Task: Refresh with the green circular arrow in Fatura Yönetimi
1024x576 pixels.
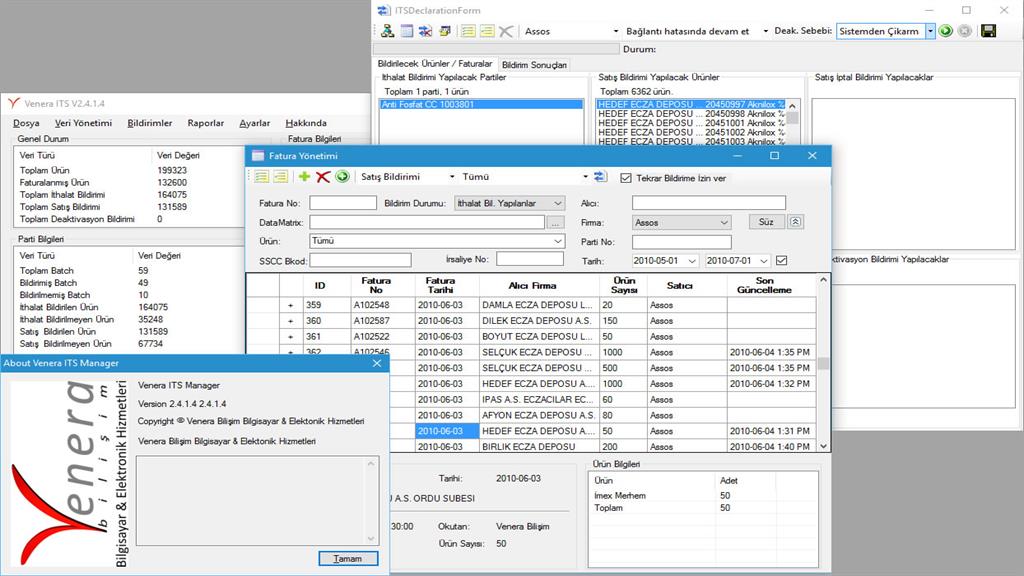Action: click(341, 174)
